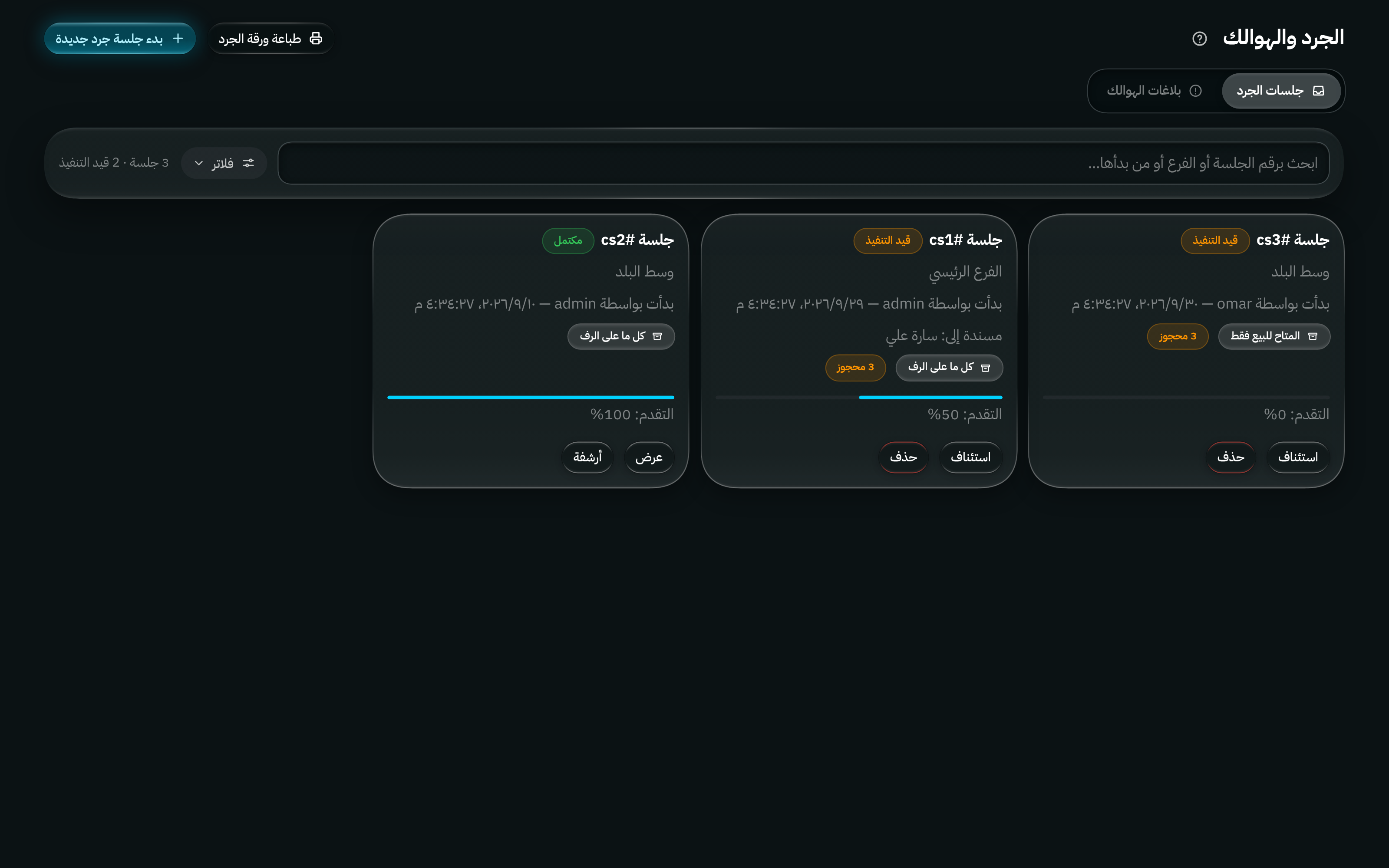Archive session cs2 with أرشفة
Screen dimensions: 1389x868
coord(587,457)
